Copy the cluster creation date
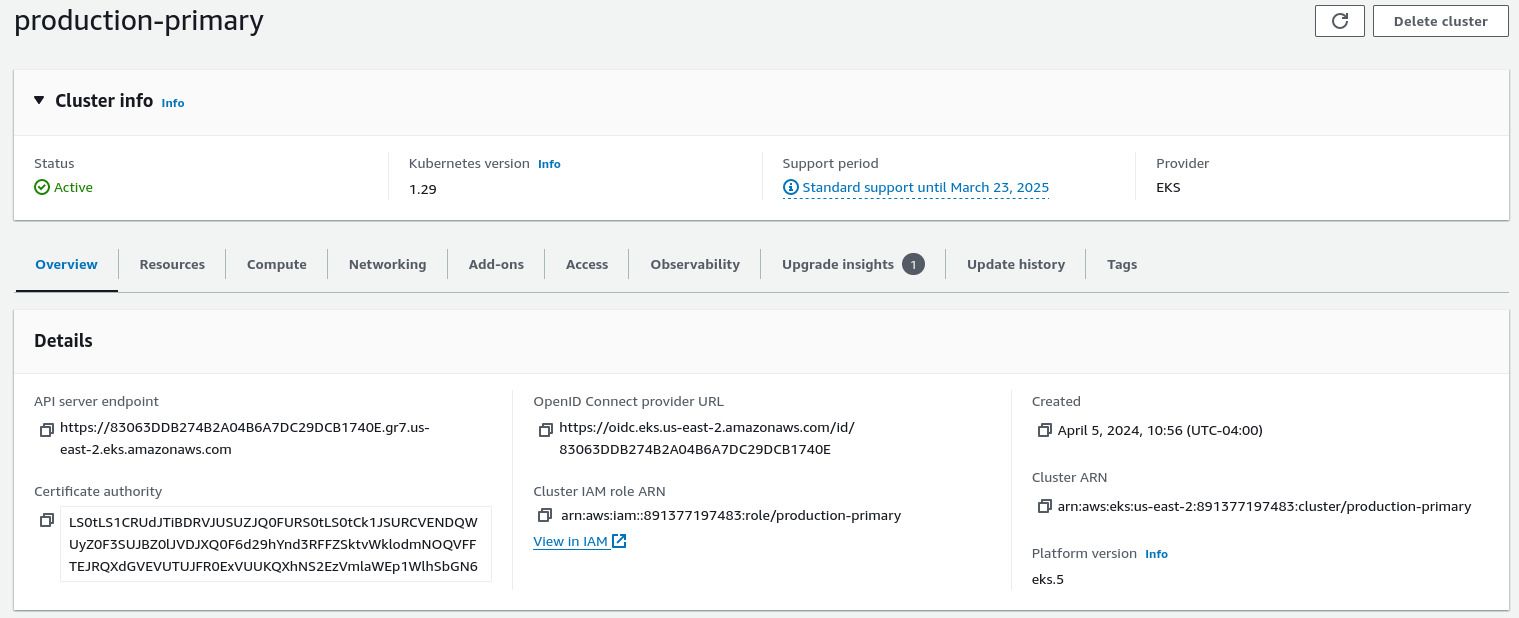The width and height of the screenshot is (1519, 618). [x=1044, y=430]
